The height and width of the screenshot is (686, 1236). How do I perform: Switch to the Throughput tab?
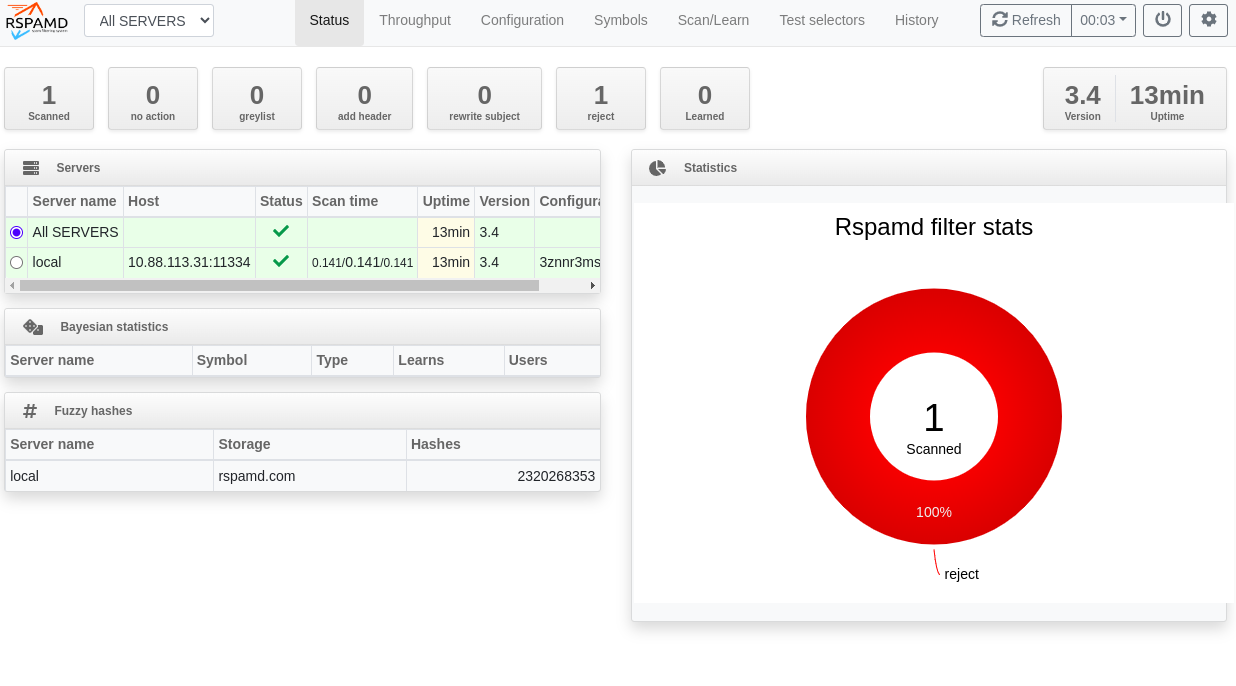[x=415, y=20]
